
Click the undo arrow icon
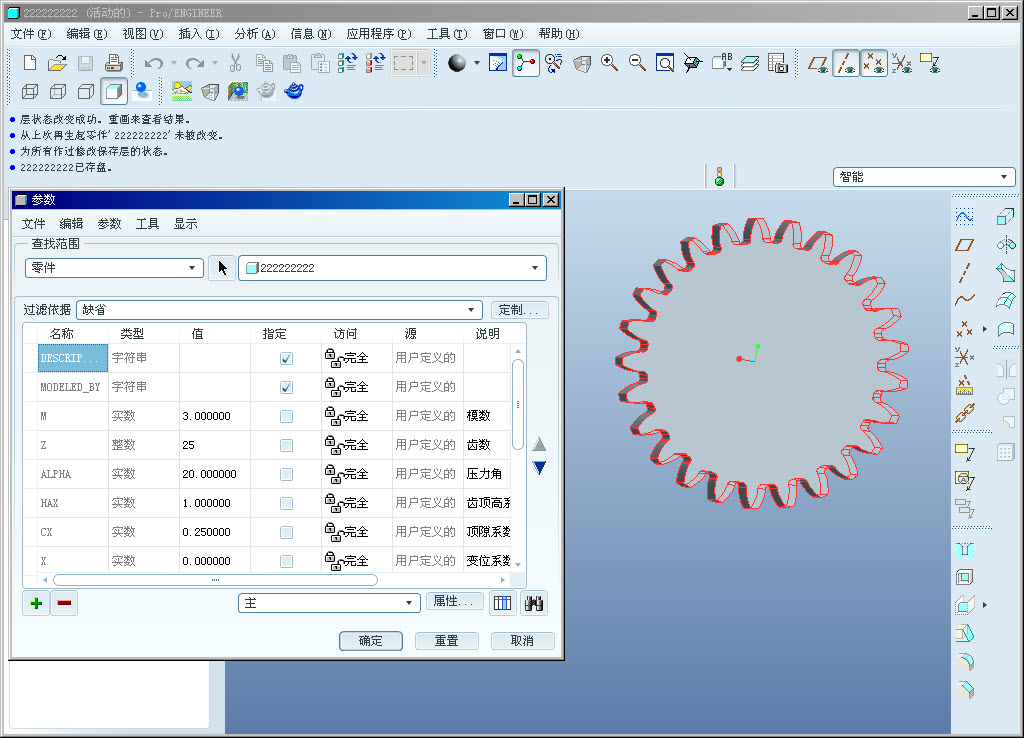(153, 63)
